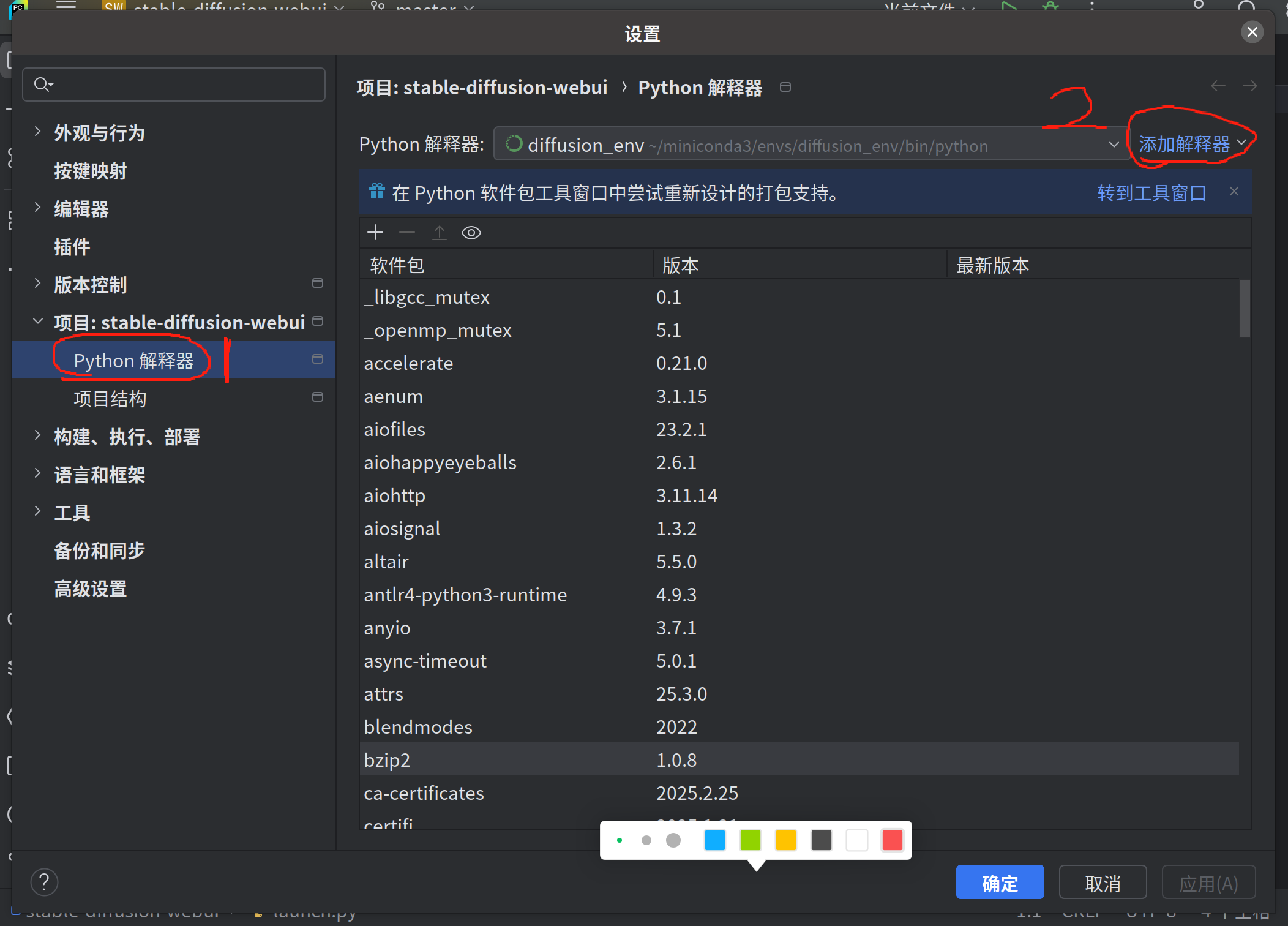1288x926 pixels.
Task: Click the back navigation arrow
Action: pos(1218,86)
